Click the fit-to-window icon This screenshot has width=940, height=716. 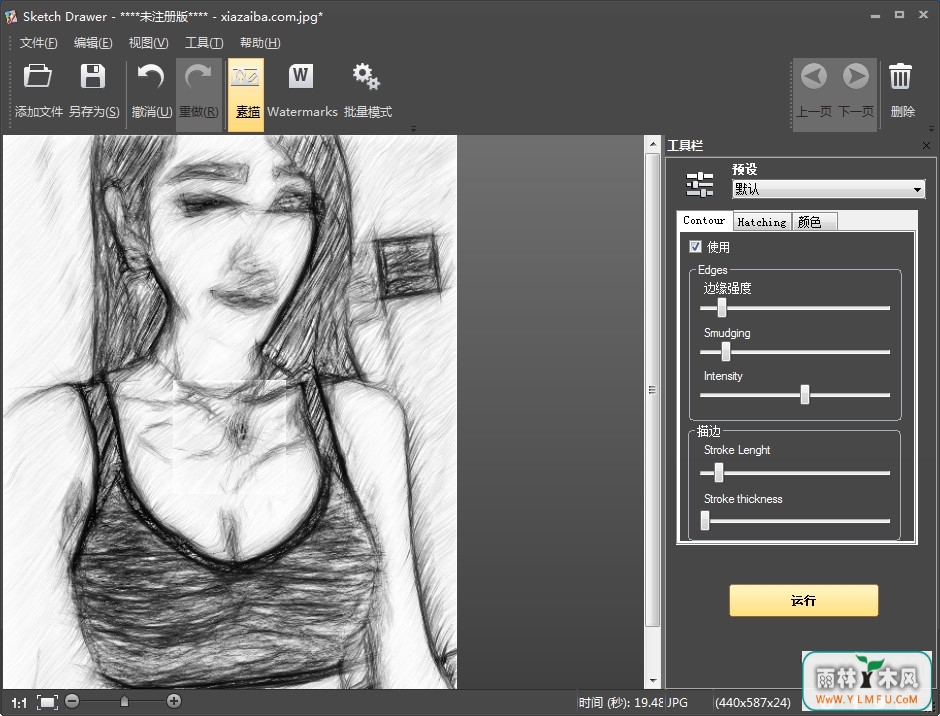pos(47,702)
